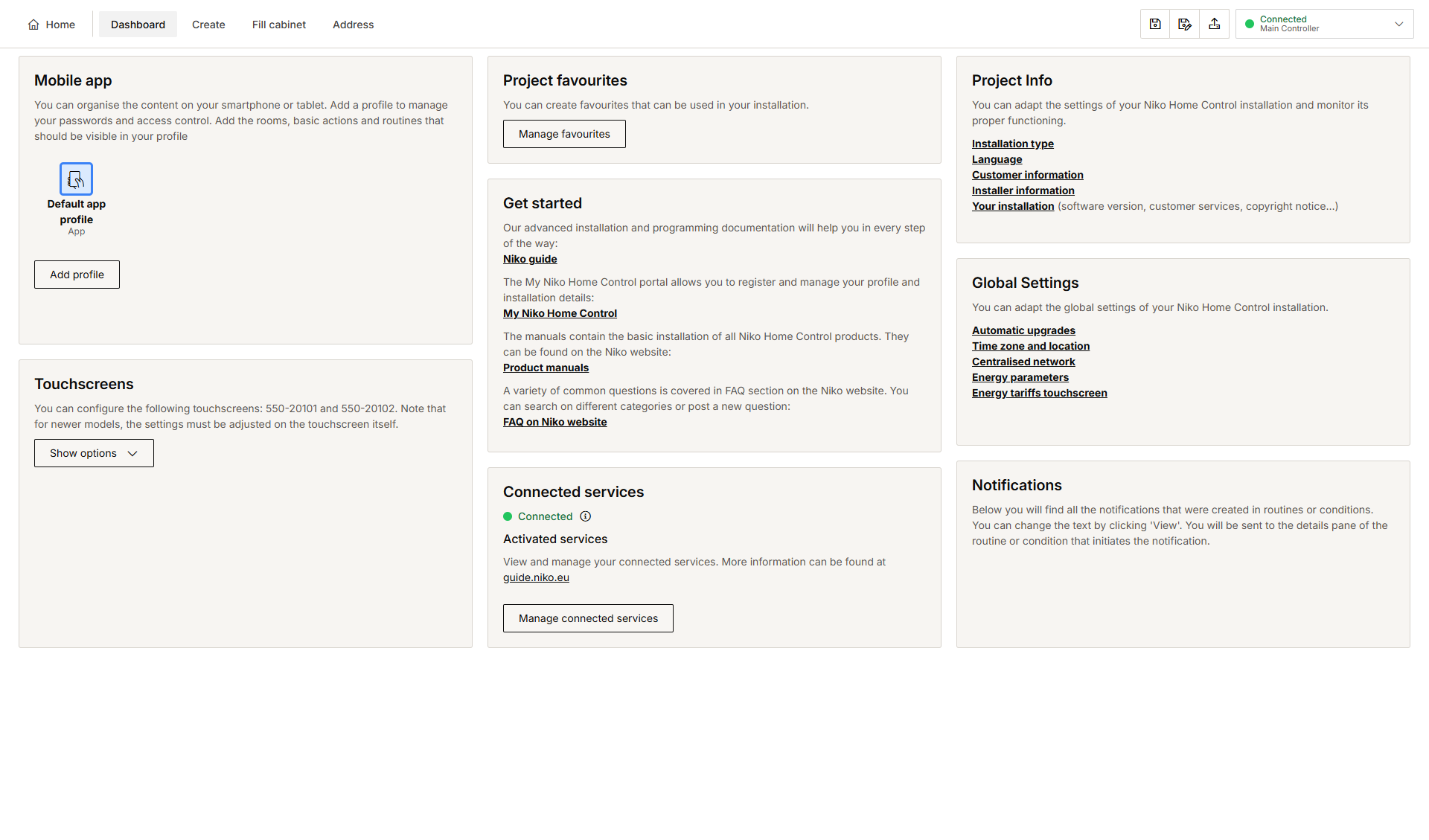Open the Niko guide link
The height and width of the screenshot is (840, 1429).
[x=530, y=259]
